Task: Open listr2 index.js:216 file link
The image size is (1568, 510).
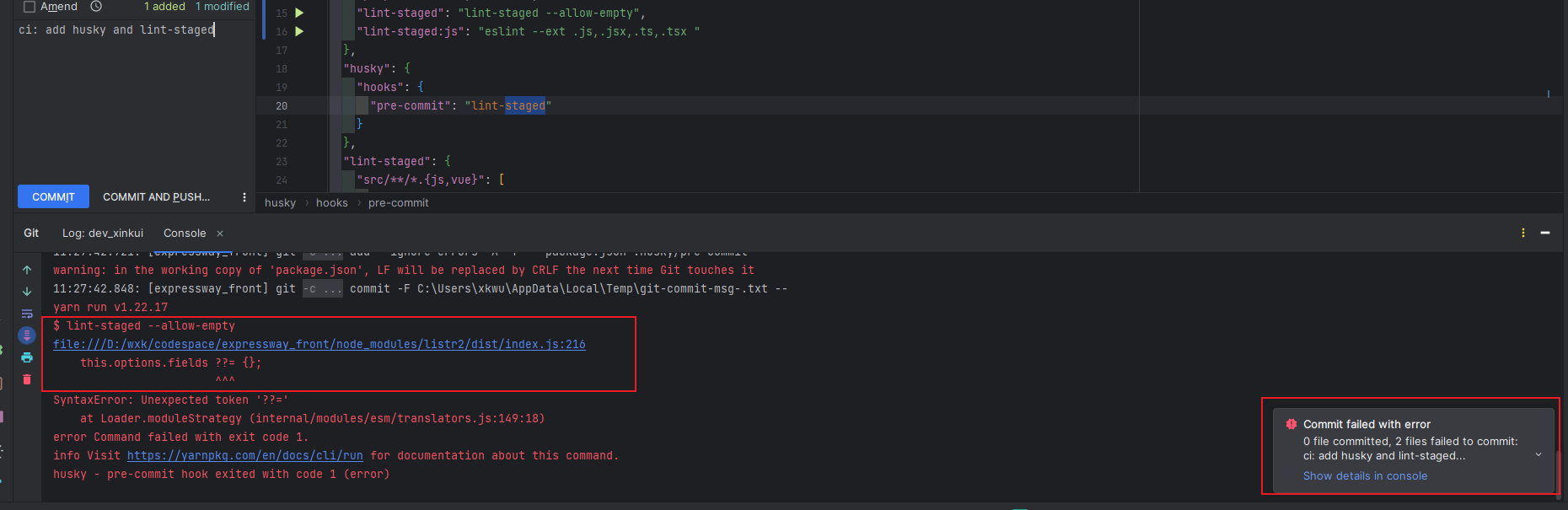Action: click(319, 344)
